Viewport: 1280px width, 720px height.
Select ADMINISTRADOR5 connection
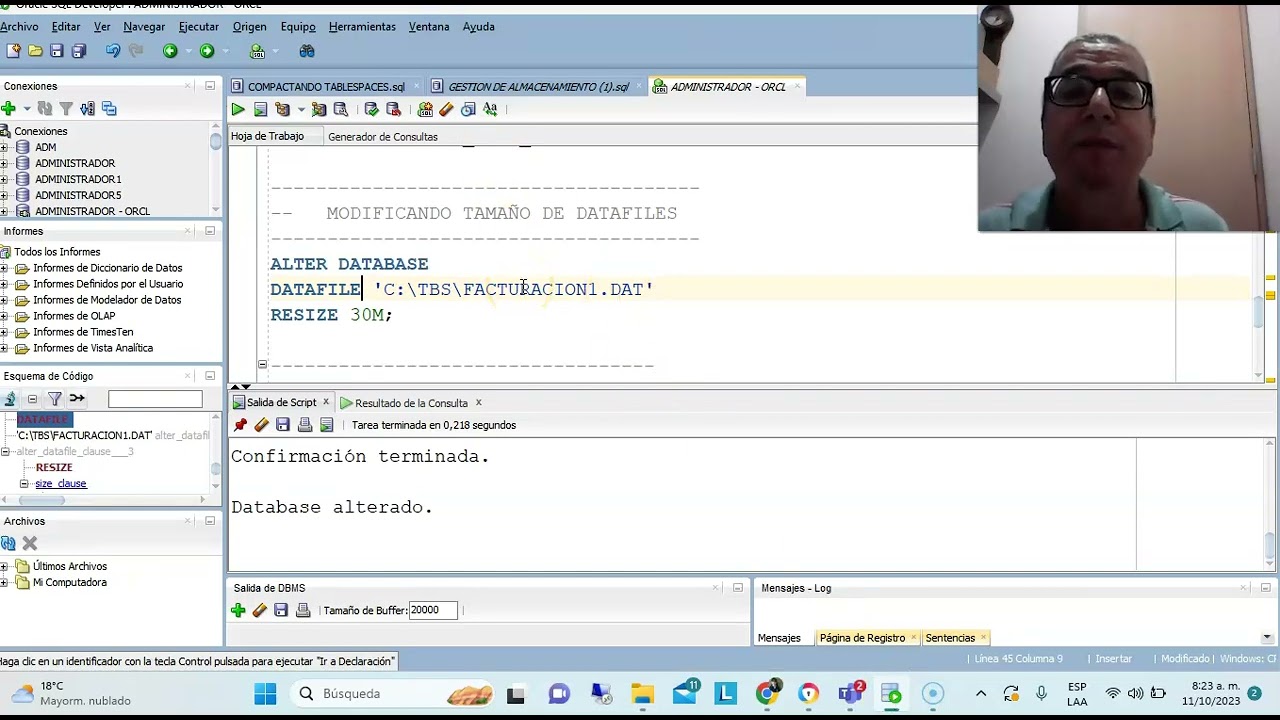[78, 195]
